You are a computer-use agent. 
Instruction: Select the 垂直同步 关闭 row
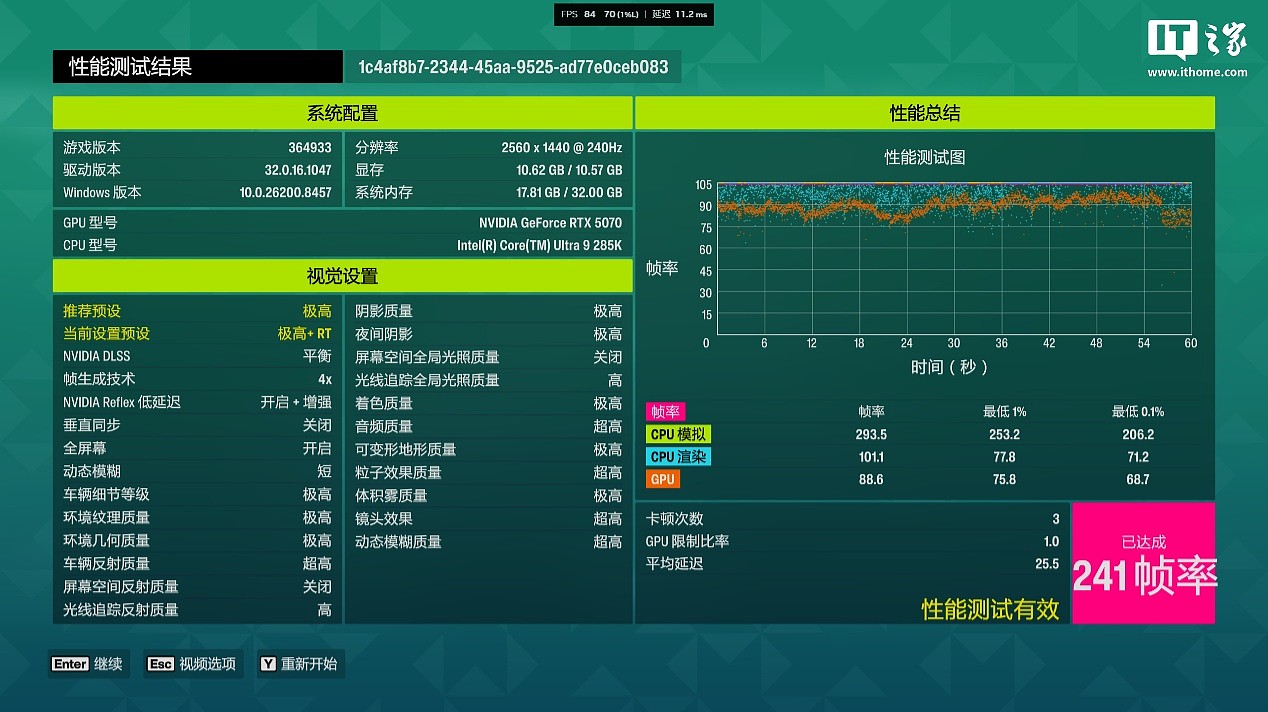click(x=197, y=426)
